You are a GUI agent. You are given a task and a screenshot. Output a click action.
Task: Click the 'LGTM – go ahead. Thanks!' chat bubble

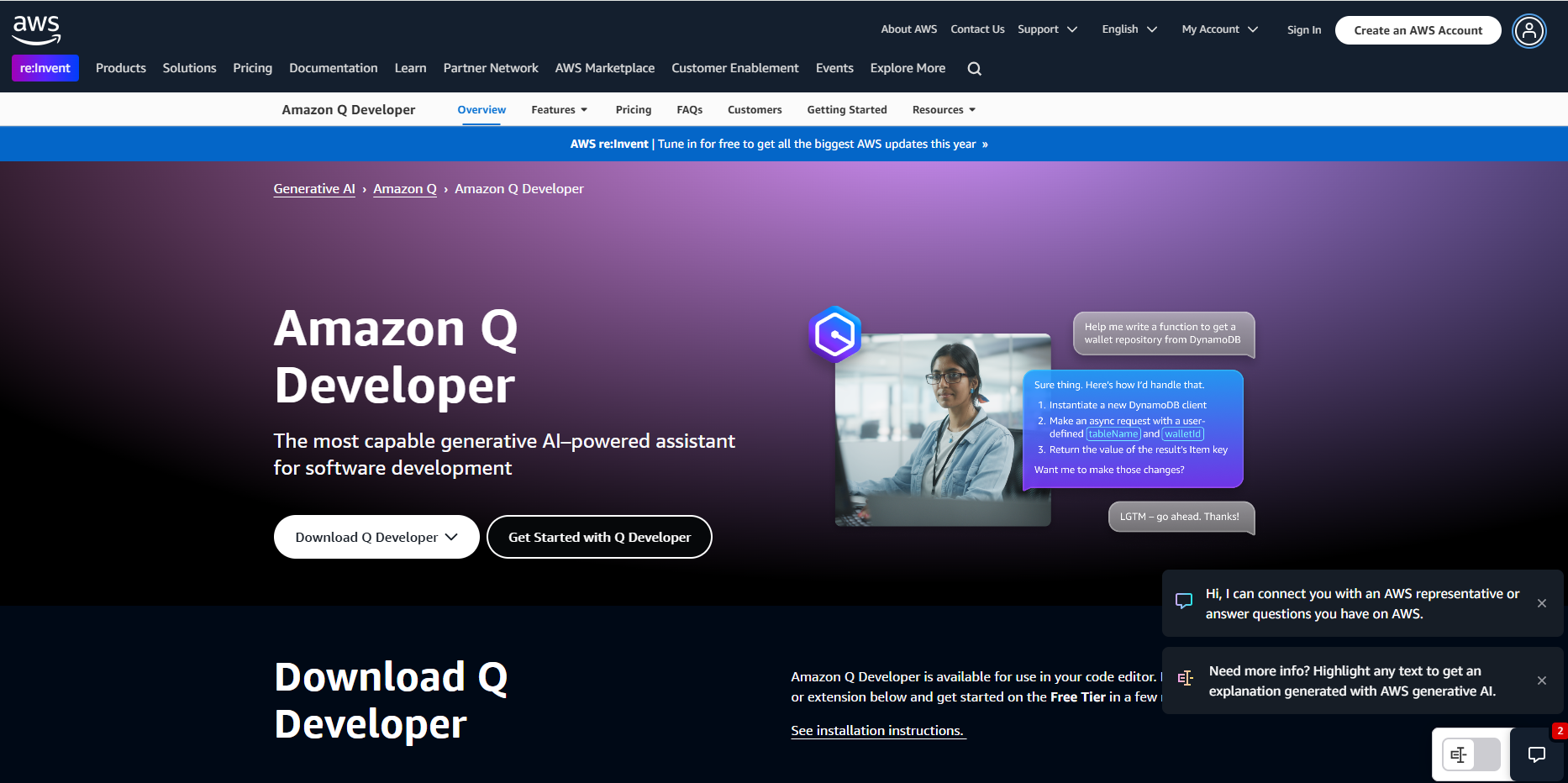point(1181,517)
